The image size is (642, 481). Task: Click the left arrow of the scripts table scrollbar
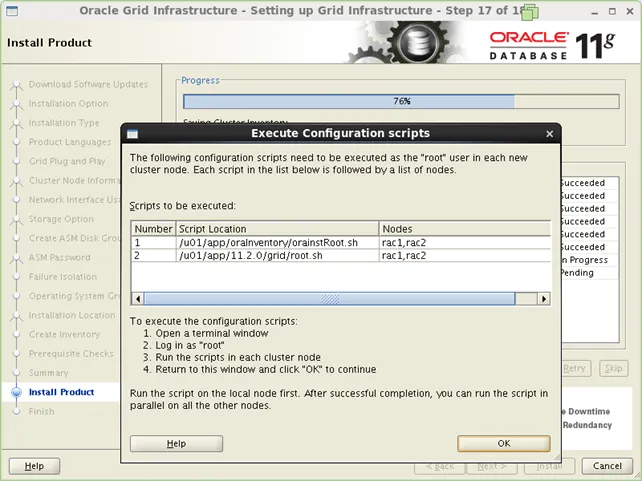[x=137, y=299]
